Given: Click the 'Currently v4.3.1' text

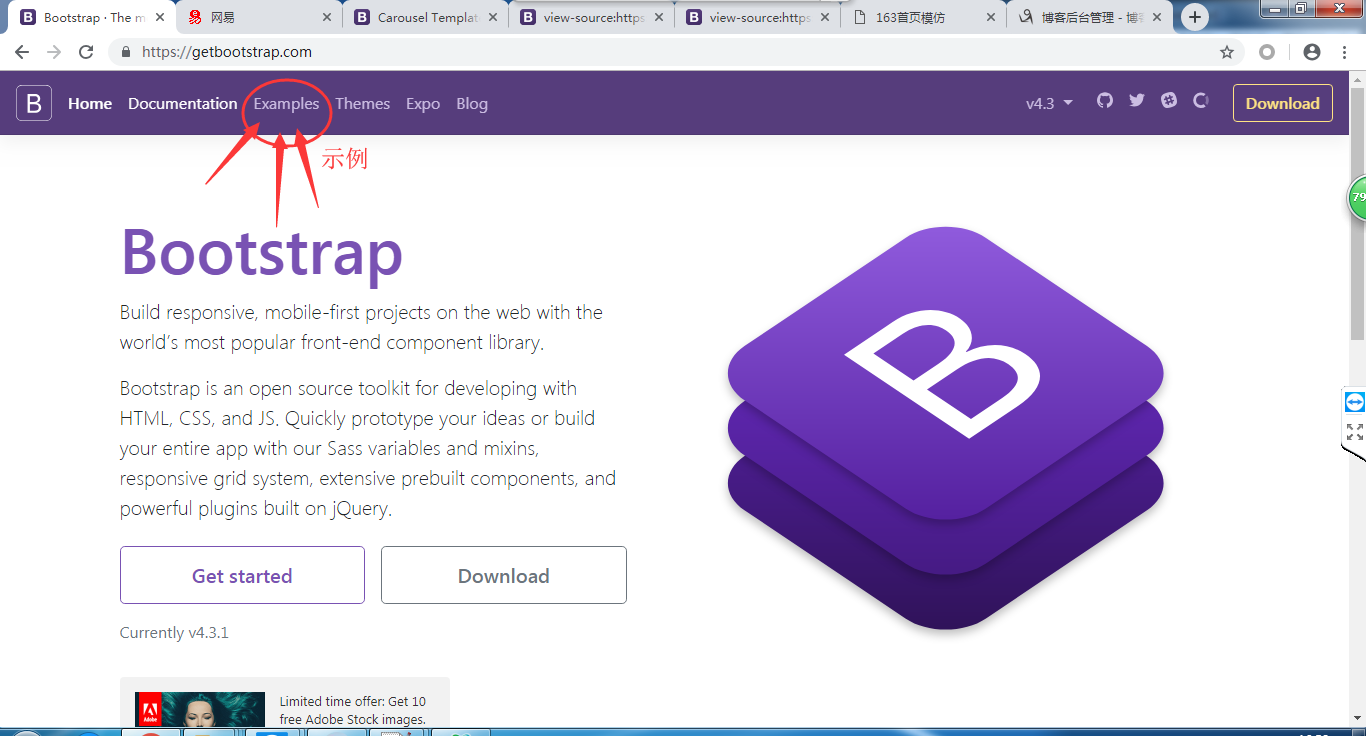Looking at the screenshot, I should coord(174,632).
